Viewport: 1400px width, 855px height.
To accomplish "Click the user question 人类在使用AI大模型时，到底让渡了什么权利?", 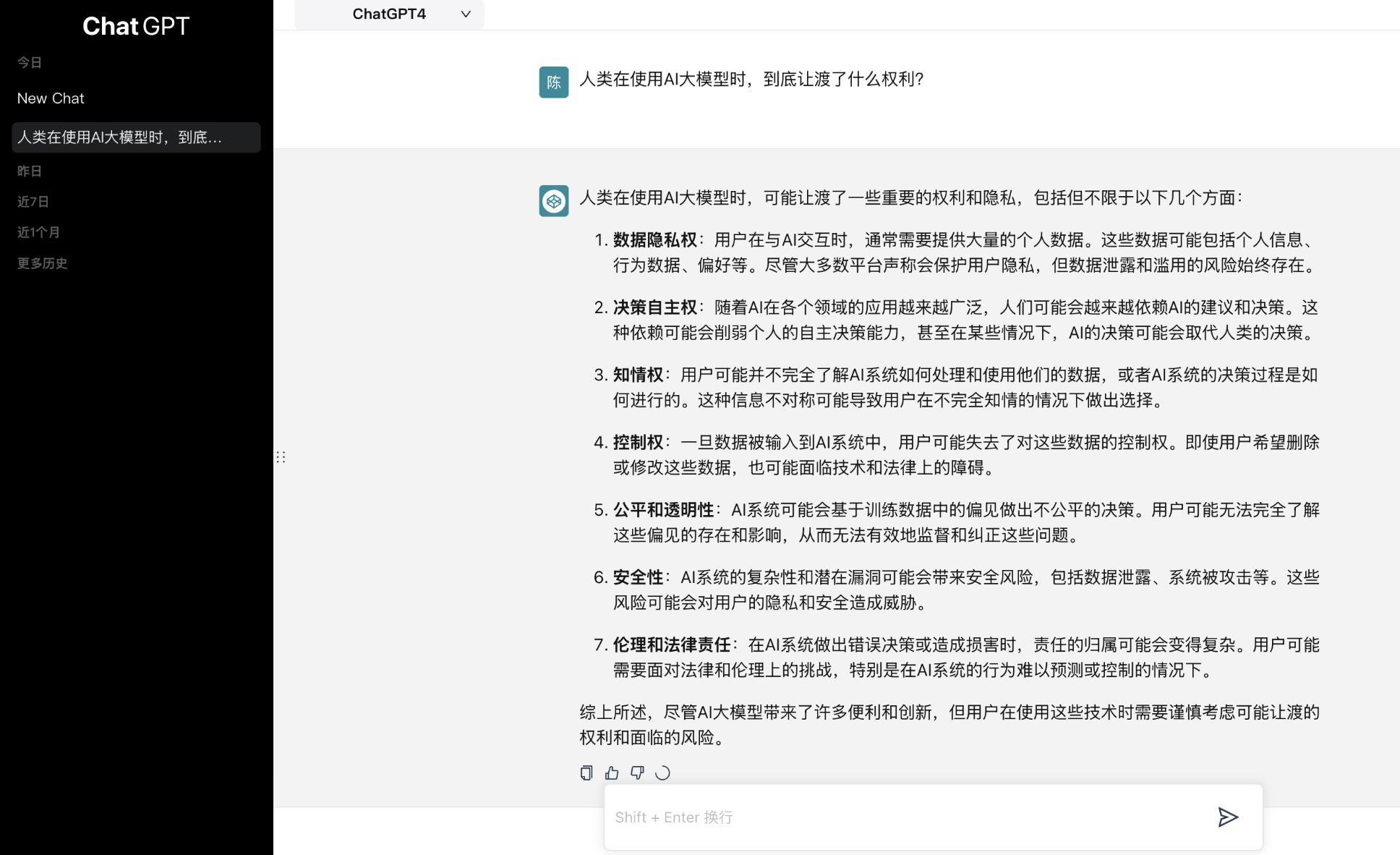I will tap(751, 79).
